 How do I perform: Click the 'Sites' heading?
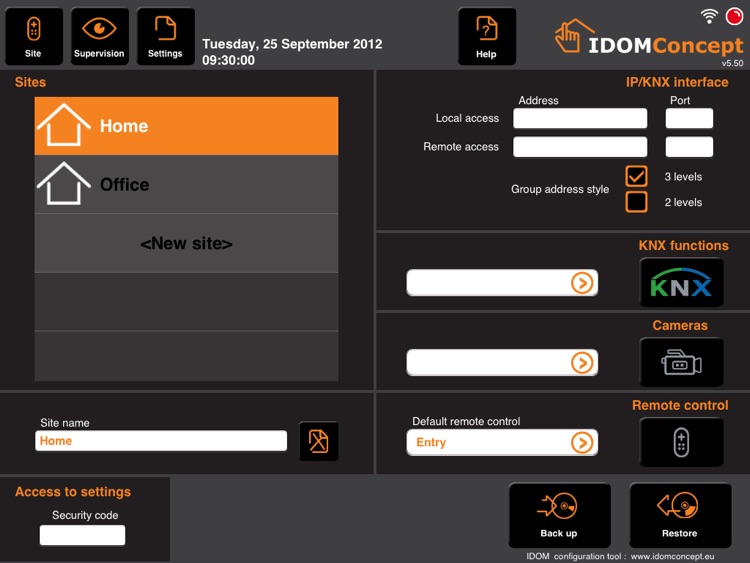point(30,82)
